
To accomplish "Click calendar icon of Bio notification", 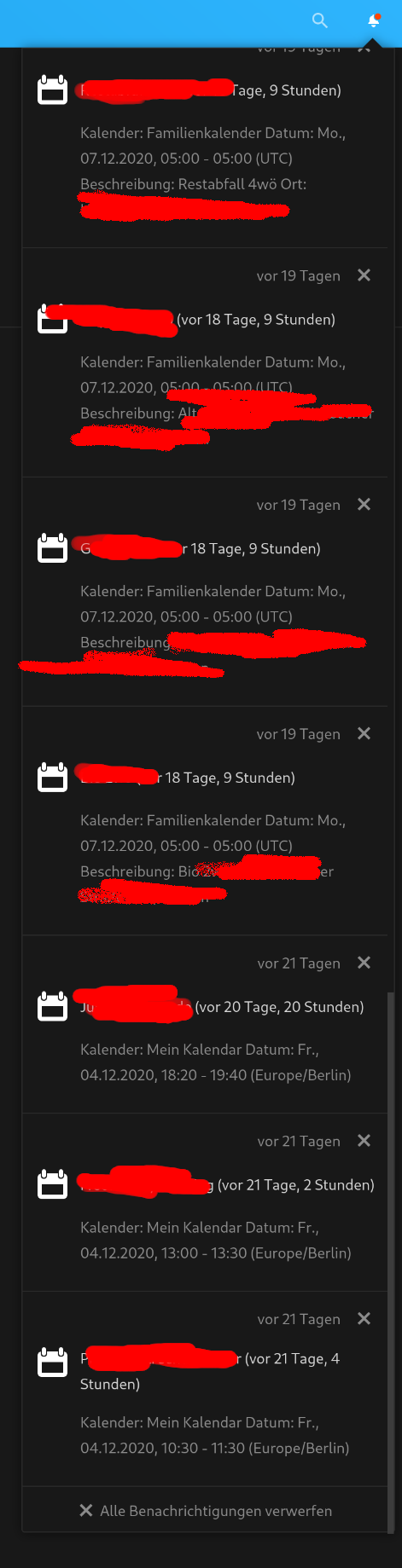I will 53,778.
